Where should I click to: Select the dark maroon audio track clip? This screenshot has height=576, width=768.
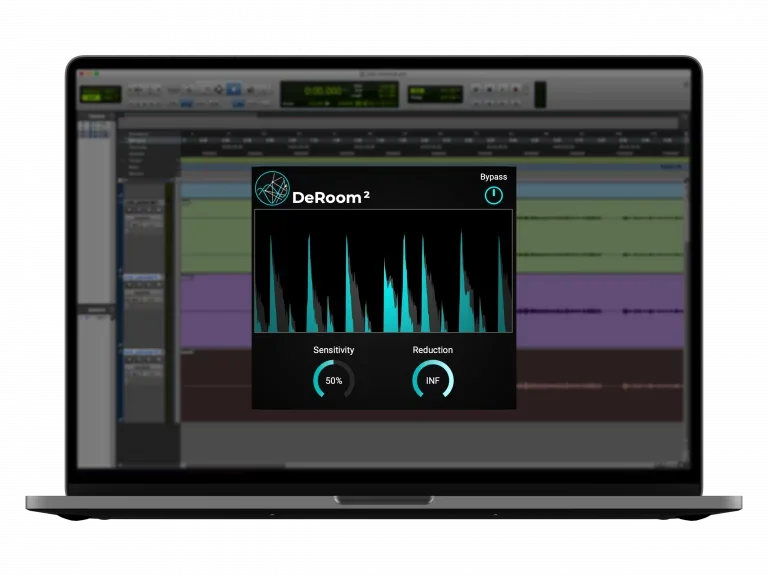pos(600,385)
